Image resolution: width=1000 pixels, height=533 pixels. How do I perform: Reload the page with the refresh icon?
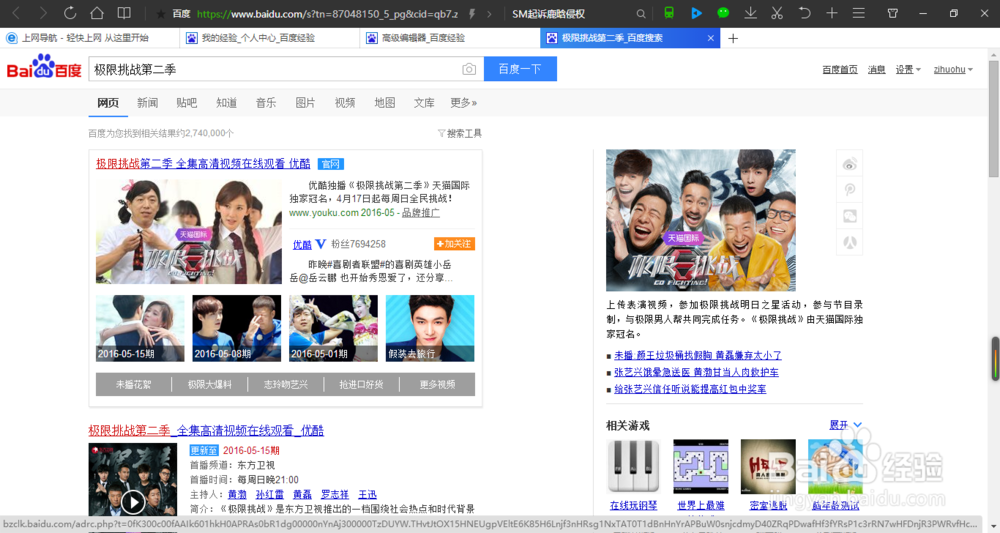click(70, 13)
